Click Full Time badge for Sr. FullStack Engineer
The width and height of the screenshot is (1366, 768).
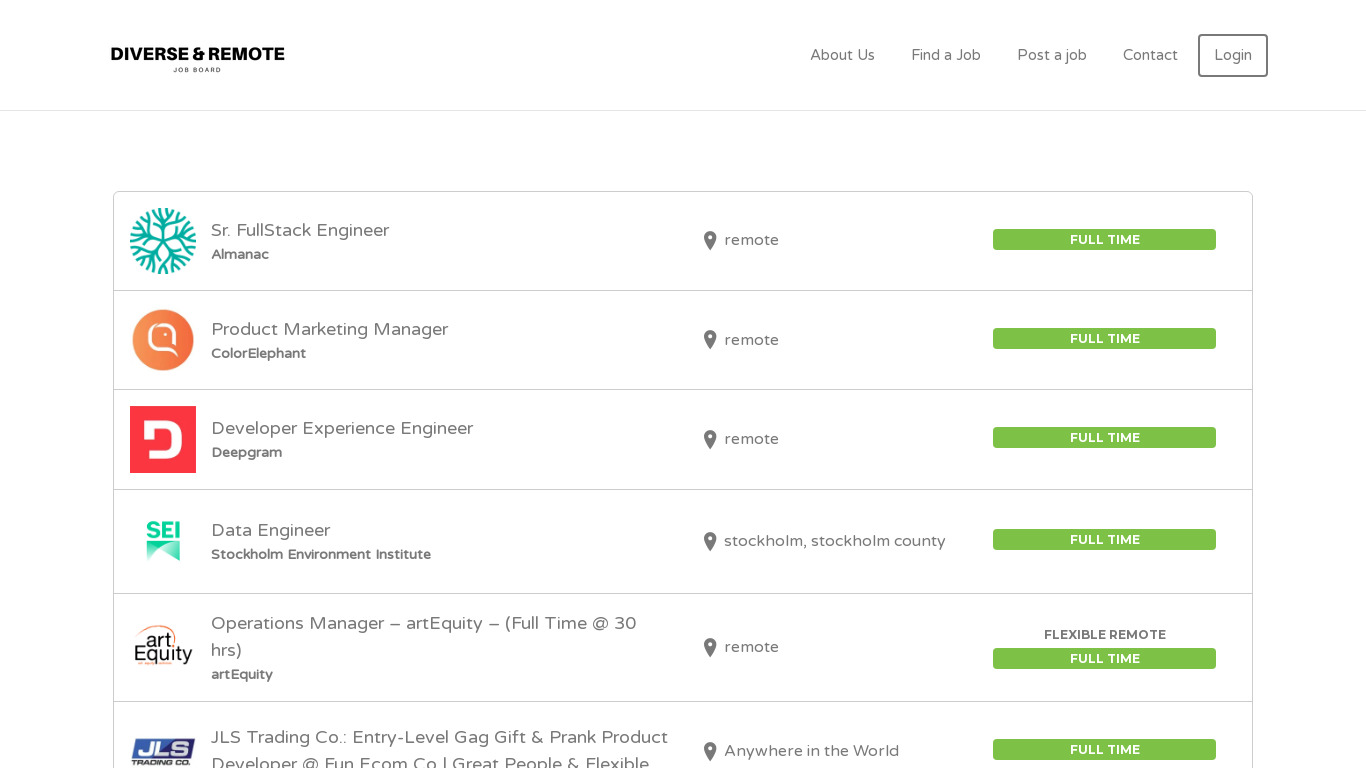pos(1104,240)
